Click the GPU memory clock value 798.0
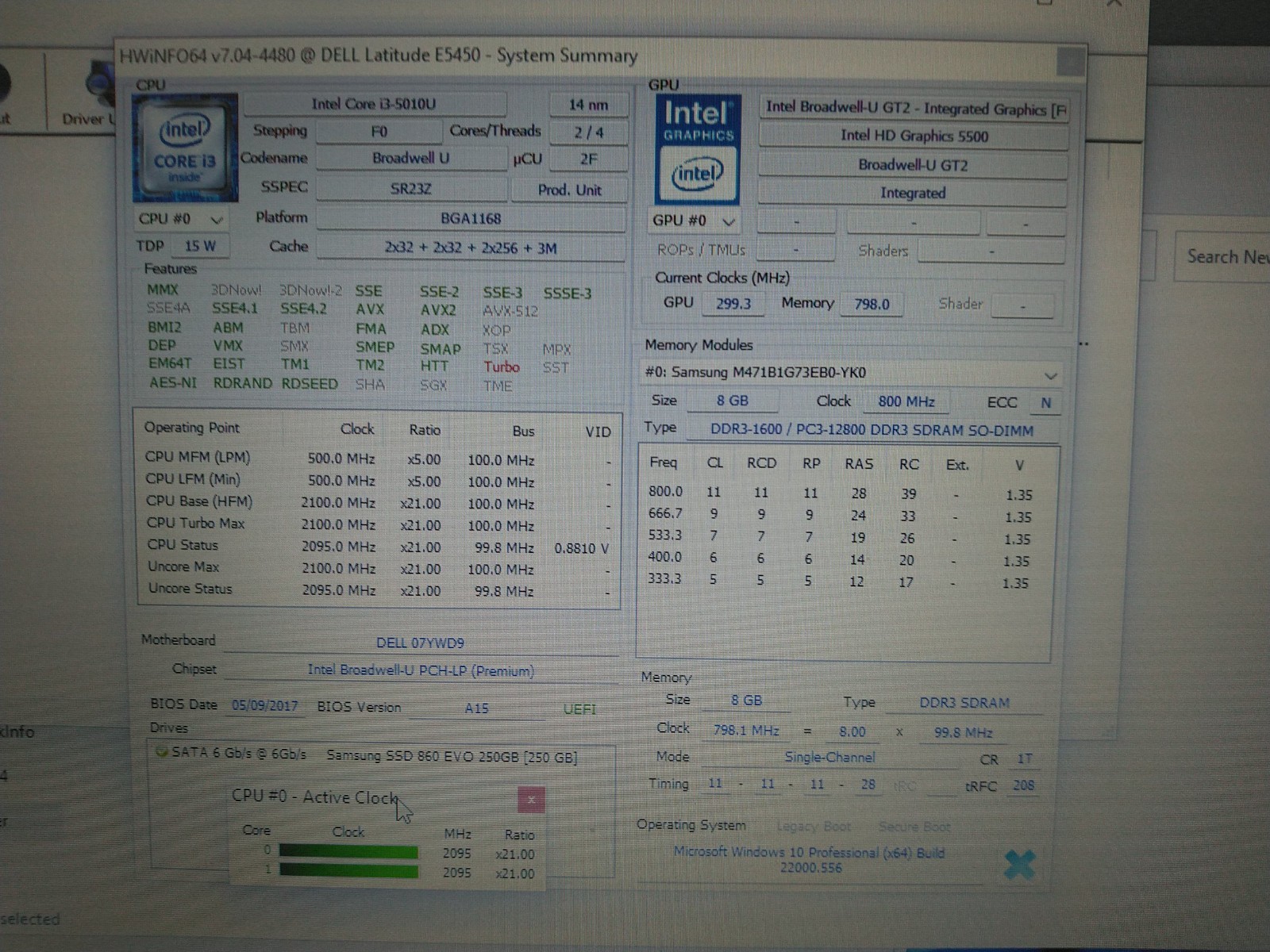Image resolution: width=1270 pixels, height=952 pixels. click(872, 305)
